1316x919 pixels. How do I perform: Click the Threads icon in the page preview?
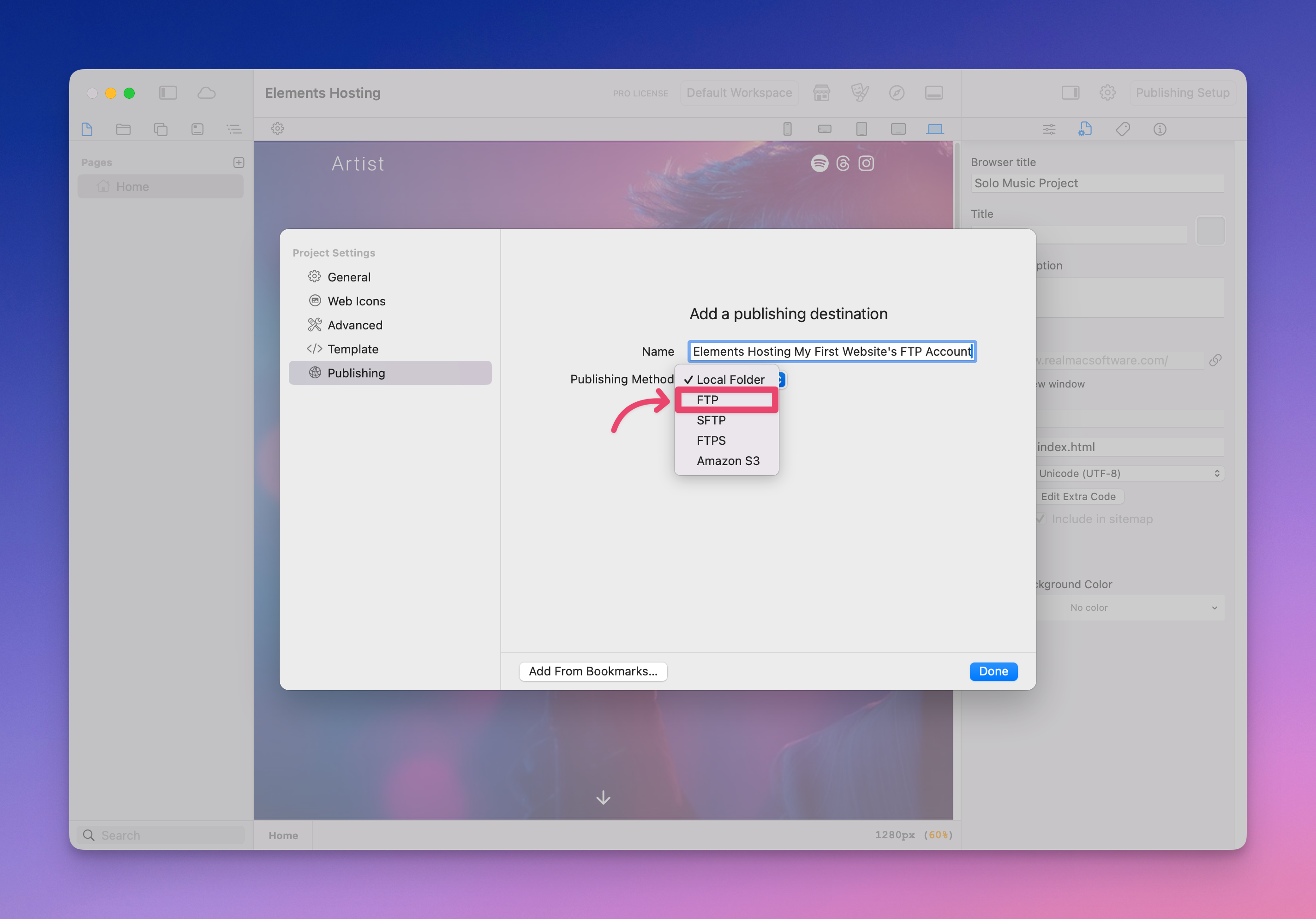(x=843, y=163)
